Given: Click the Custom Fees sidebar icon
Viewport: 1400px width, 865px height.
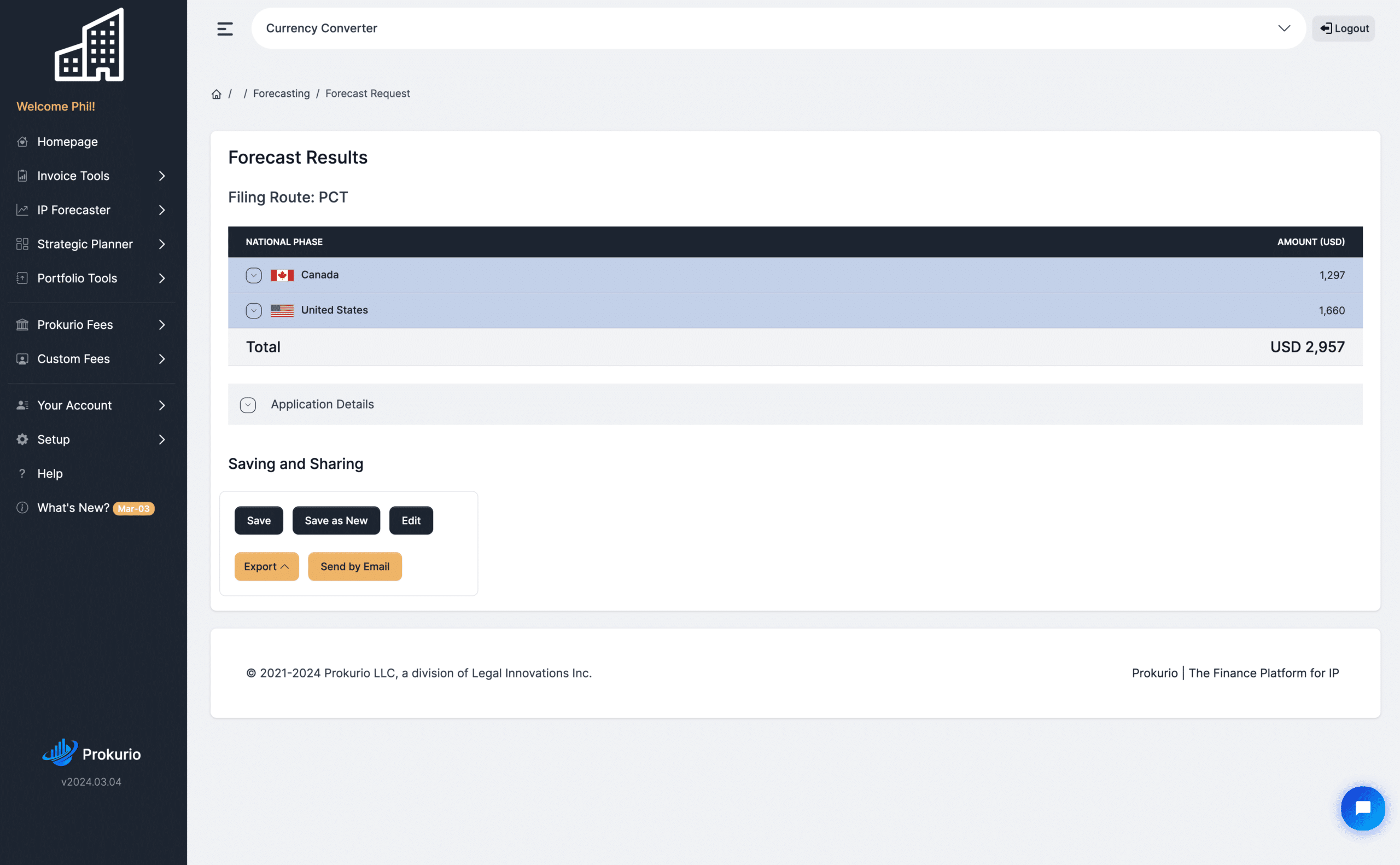Looking at the screenshot, I should click(22, 359).
